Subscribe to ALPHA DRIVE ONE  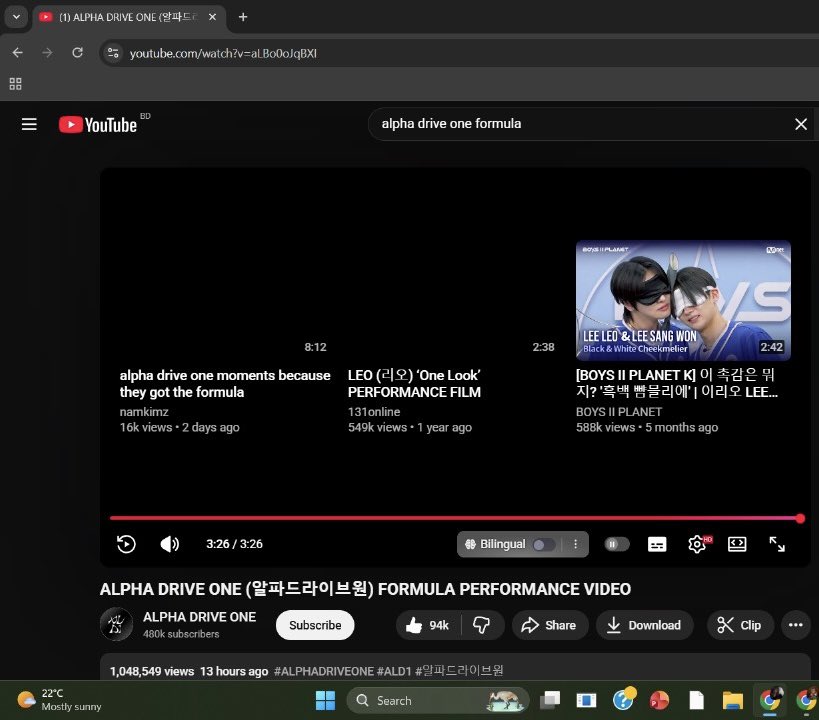click(315, 625)
